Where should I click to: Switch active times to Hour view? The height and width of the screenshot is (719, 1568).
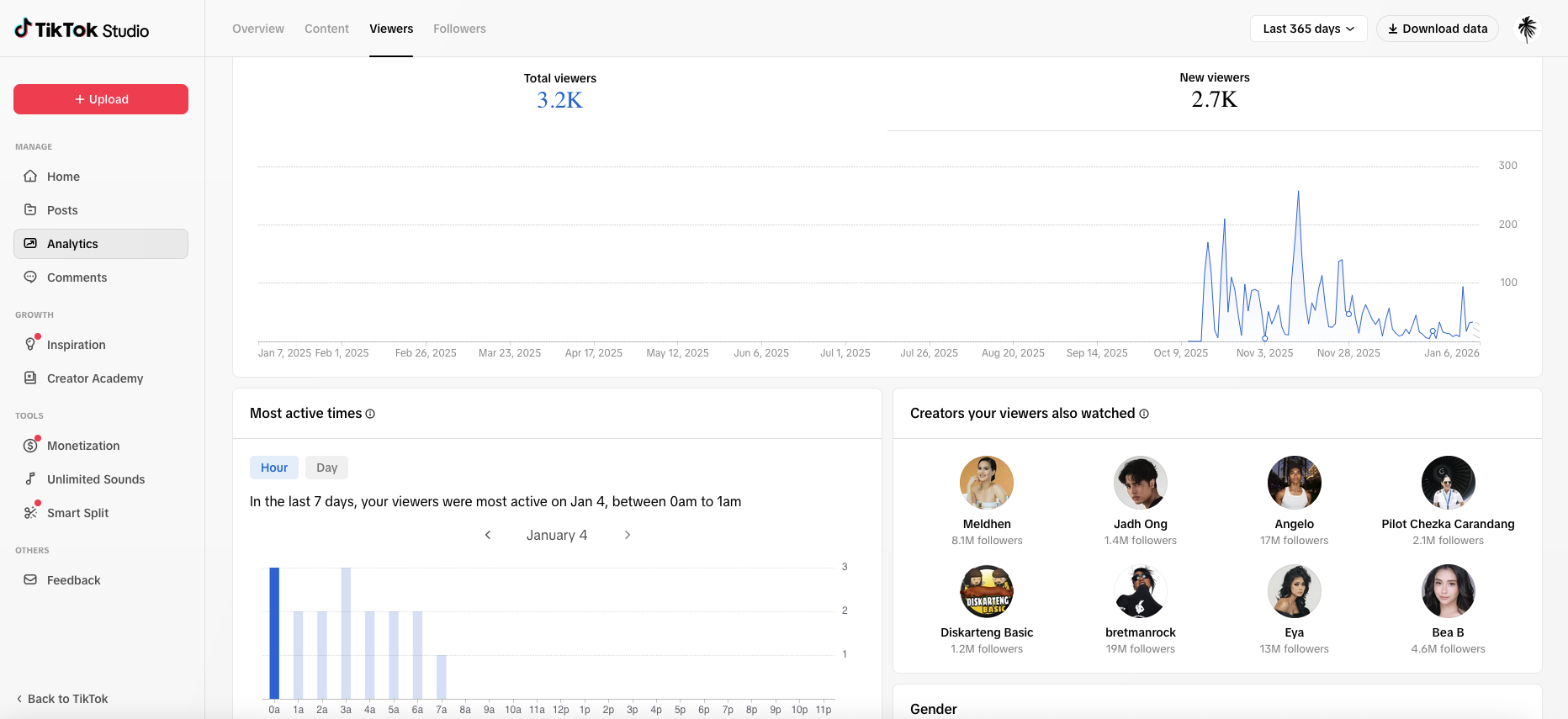click(274, 468)
